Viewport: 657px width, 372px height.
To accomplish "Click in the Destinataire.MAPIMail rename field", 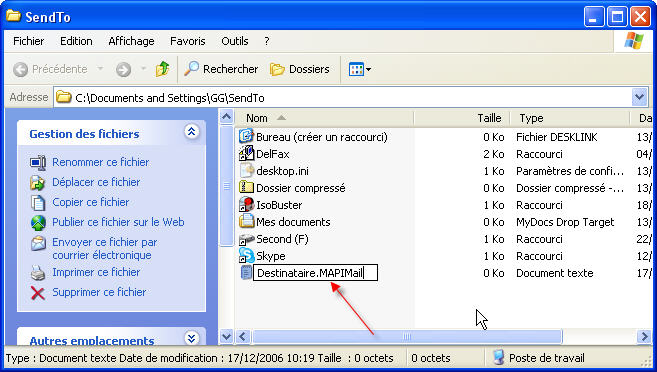I will point(316,273).
